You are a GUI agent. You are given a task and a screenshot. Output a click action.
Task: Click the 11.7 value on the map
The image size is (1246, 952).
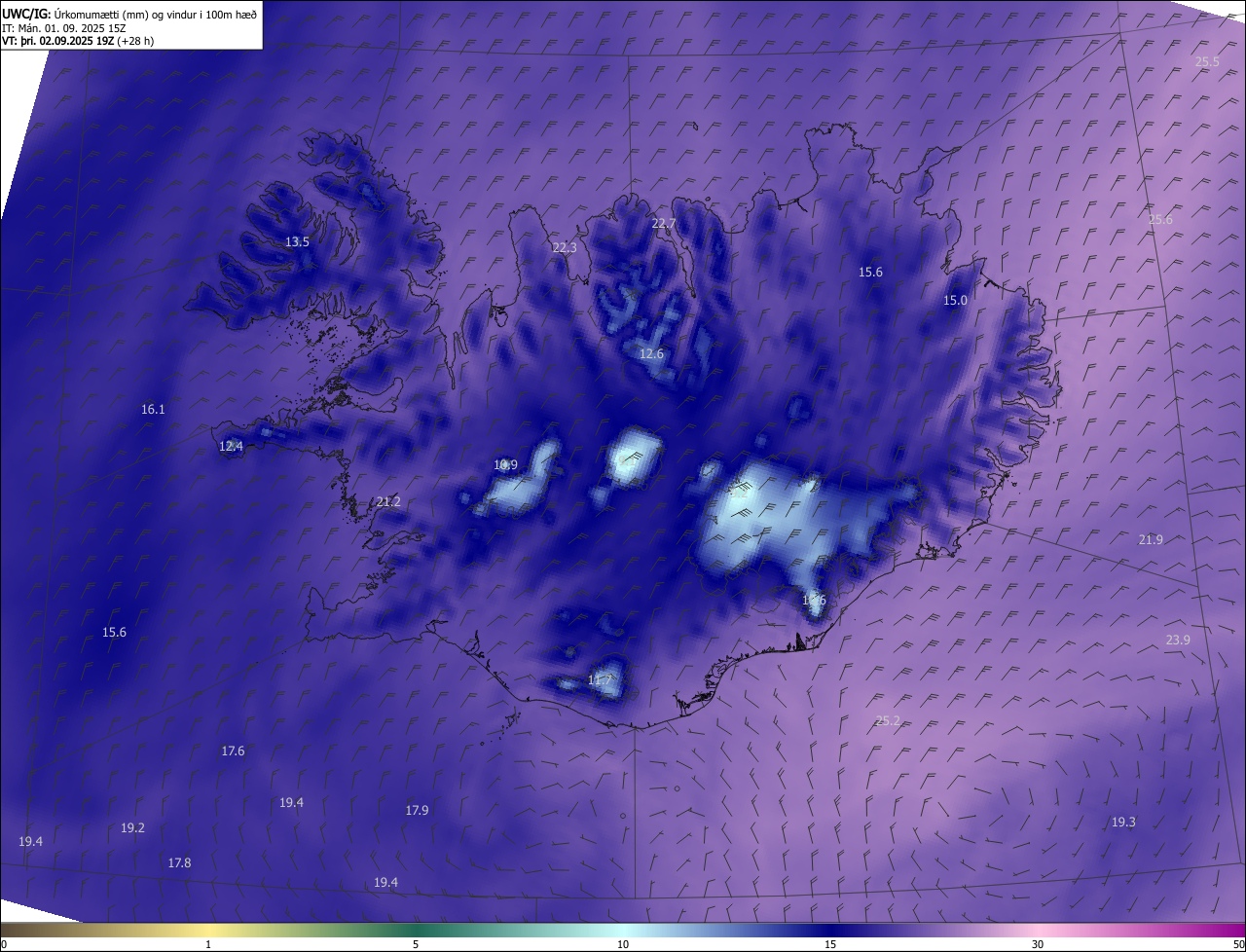[601, 679]
